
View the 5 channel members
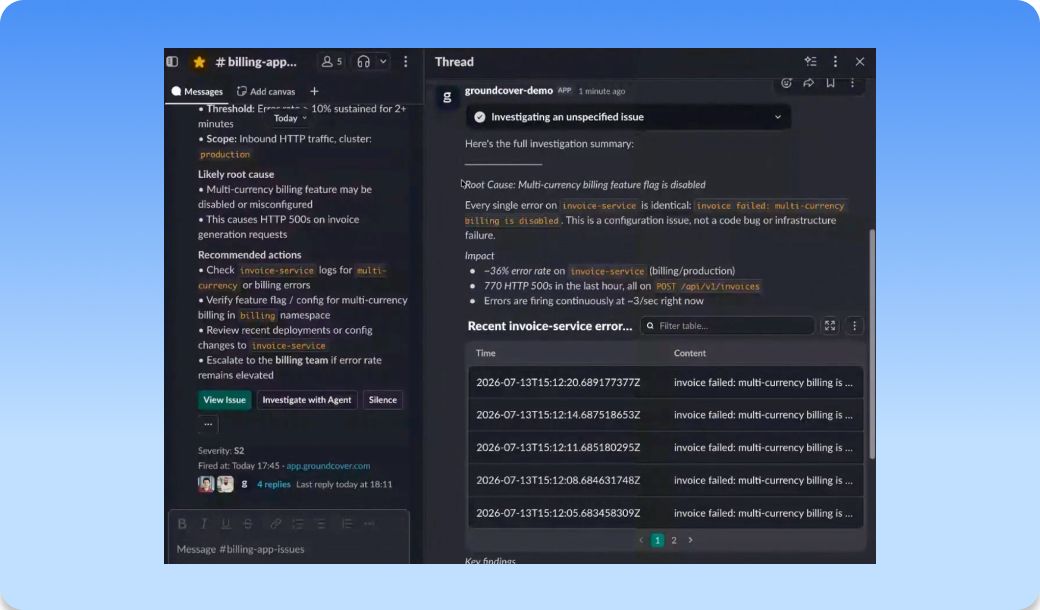pos(332,62)
